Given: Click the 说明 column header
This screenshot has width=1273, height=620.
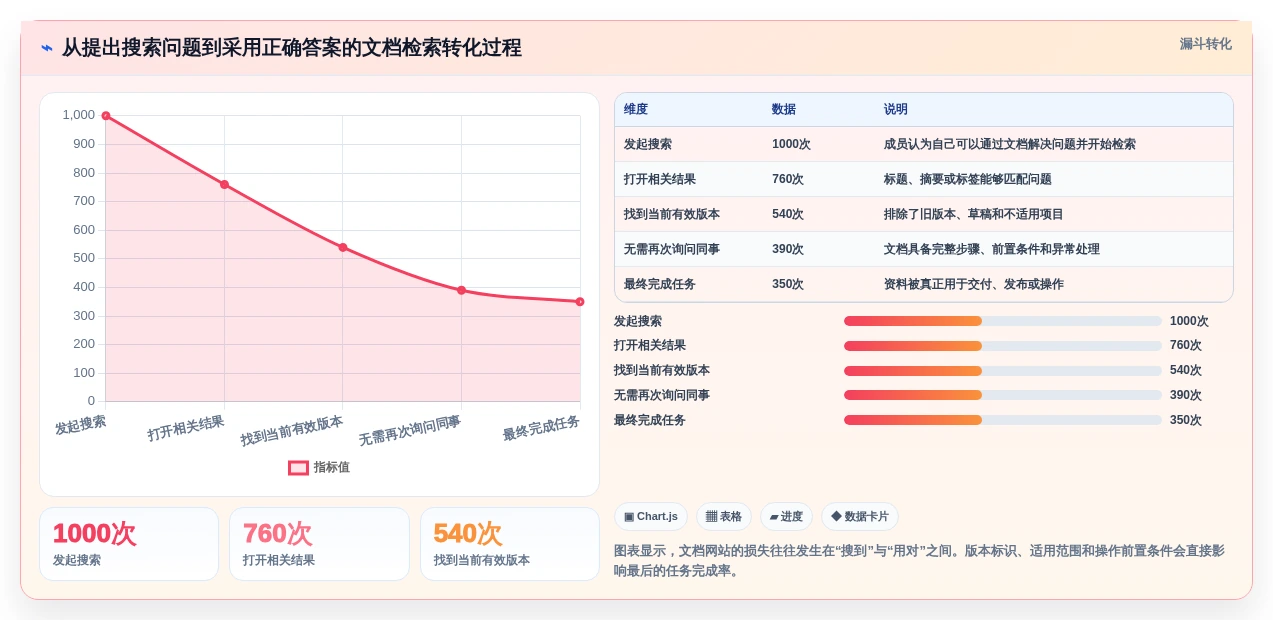Looking at the screenshot, I should [x=896, y=109].
